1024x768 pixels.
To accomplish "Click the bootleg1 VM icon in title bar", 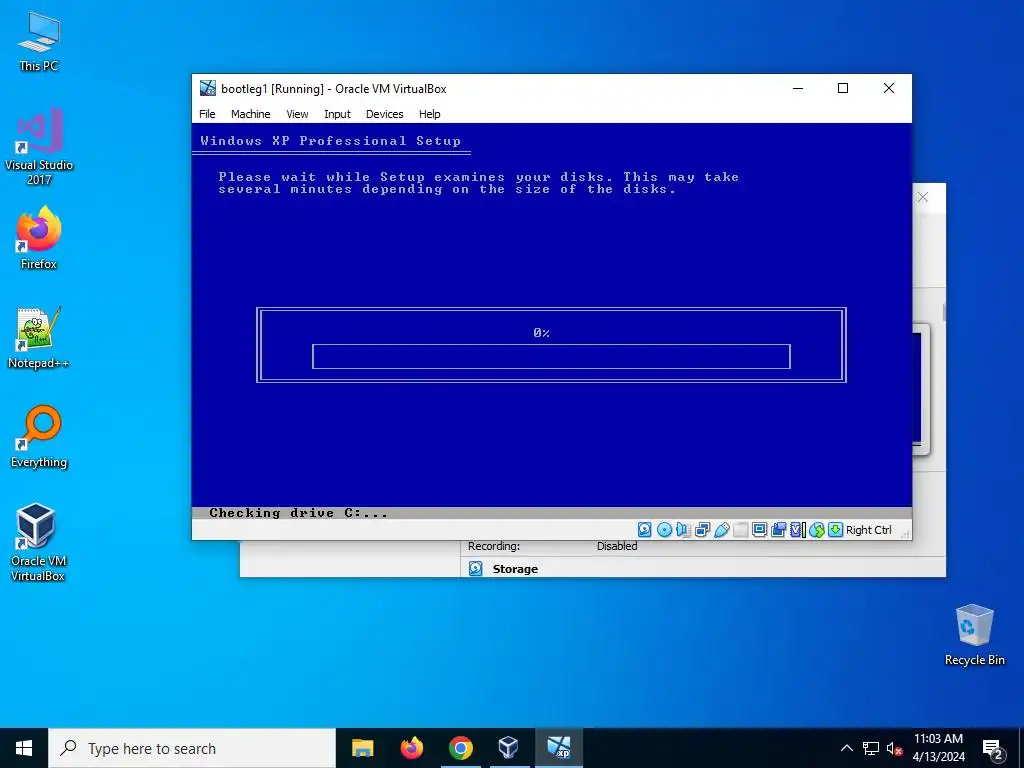I will tap(208, 88).
